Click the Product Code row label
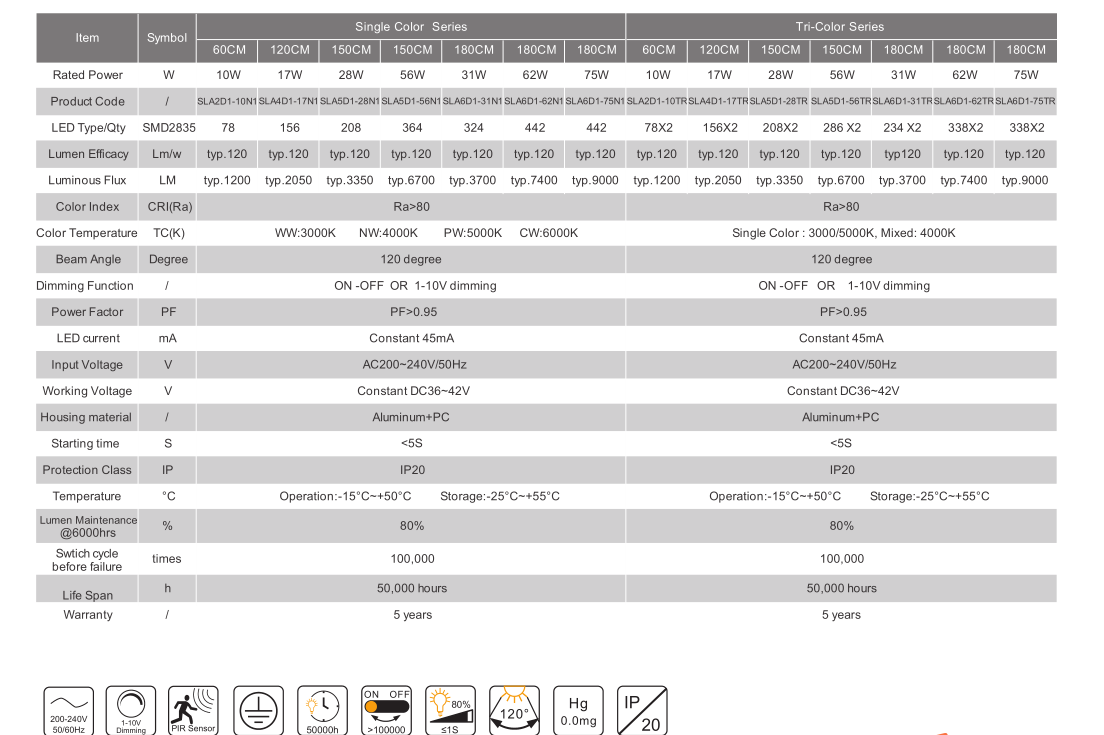 coord(87,101)
